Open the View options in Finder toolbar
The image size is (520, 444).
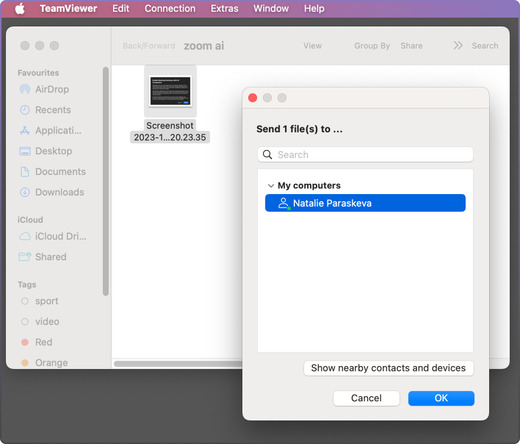[312, 46]
